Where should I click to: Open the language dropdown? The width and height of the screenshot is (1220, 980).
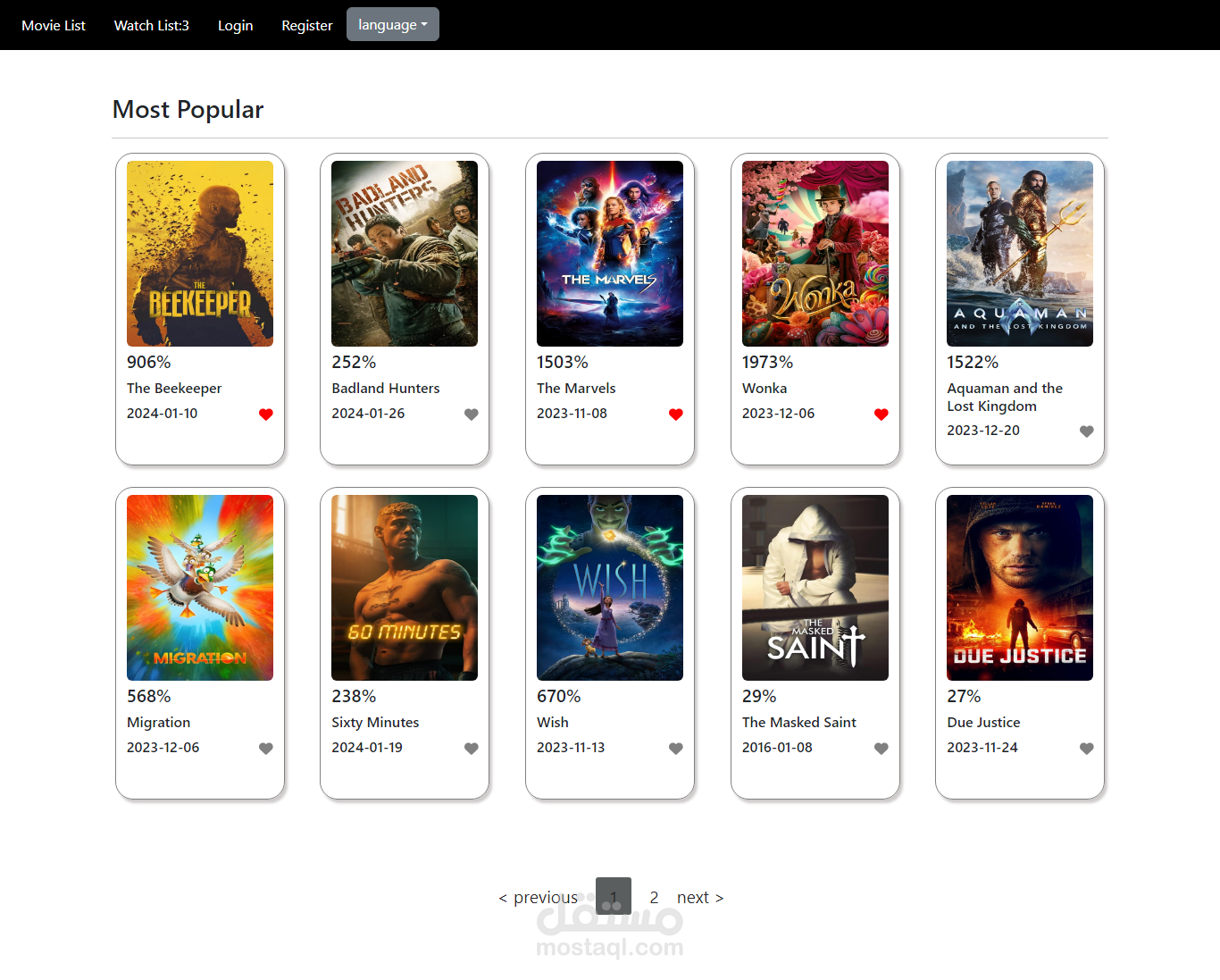click(393, 25)
